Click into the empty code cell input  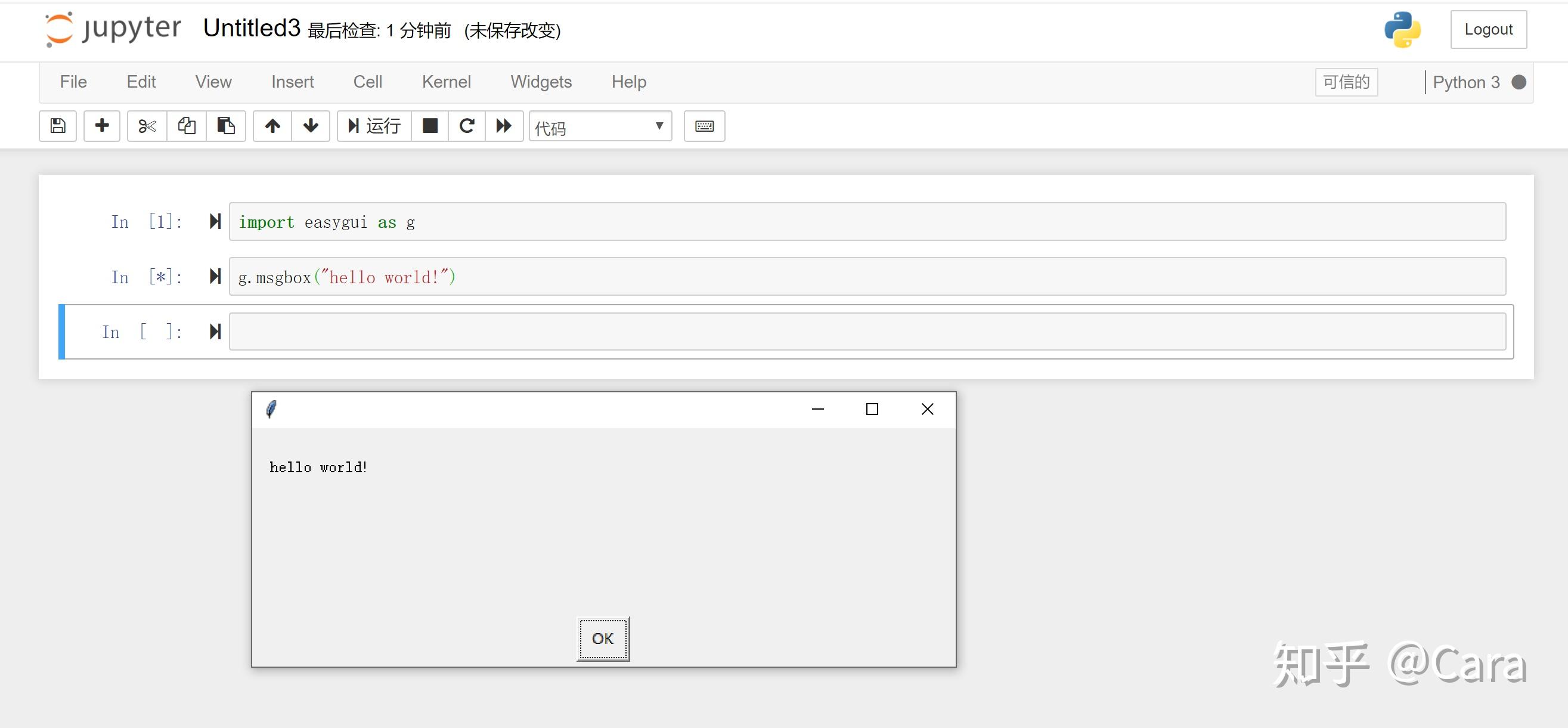(x=867, y=332)
